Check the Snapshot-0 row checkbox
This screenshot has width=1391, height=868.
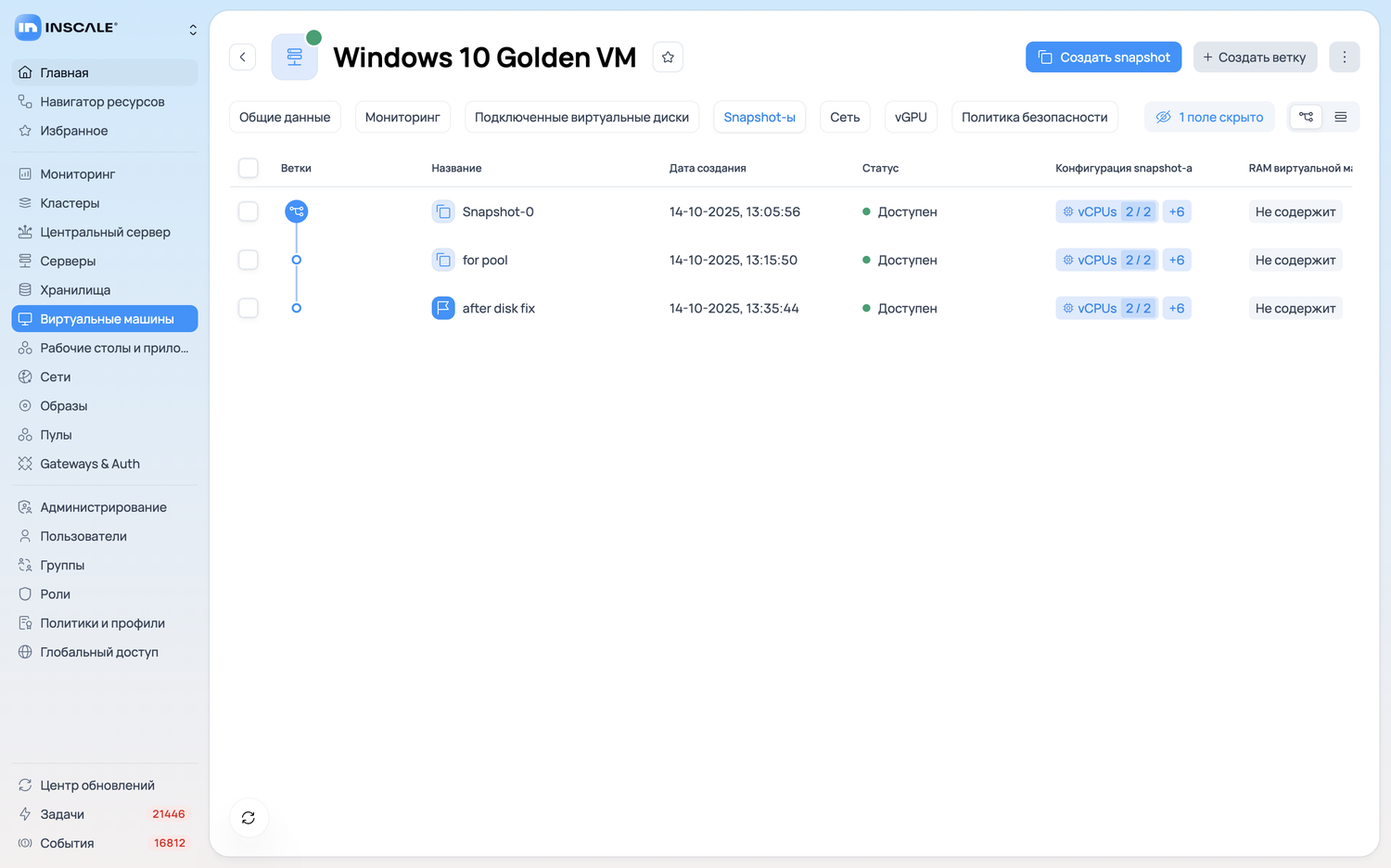coord(249,211)
